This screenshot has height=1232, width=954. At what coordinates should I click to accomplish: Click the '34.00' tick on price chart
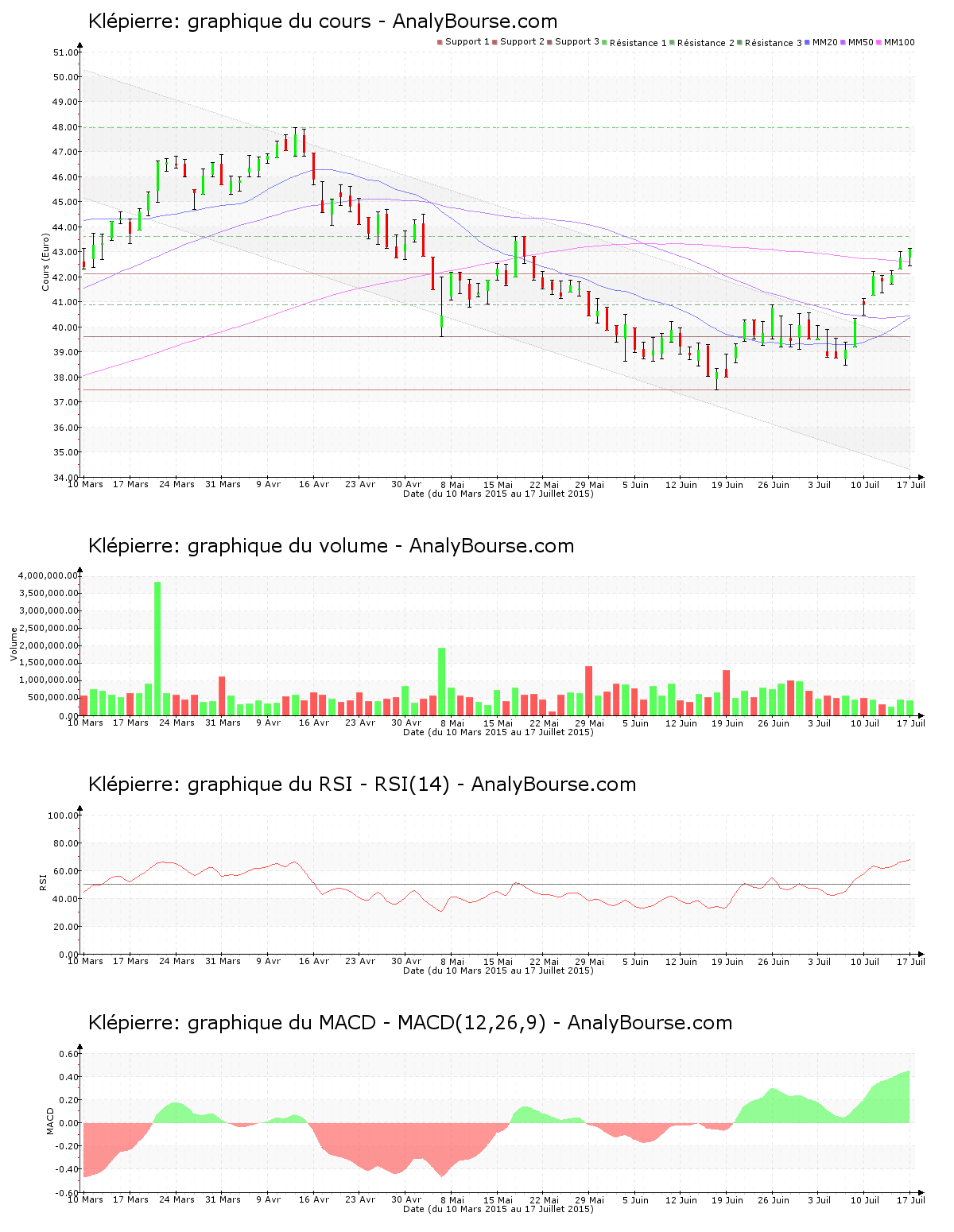click(x=65, y=478)
